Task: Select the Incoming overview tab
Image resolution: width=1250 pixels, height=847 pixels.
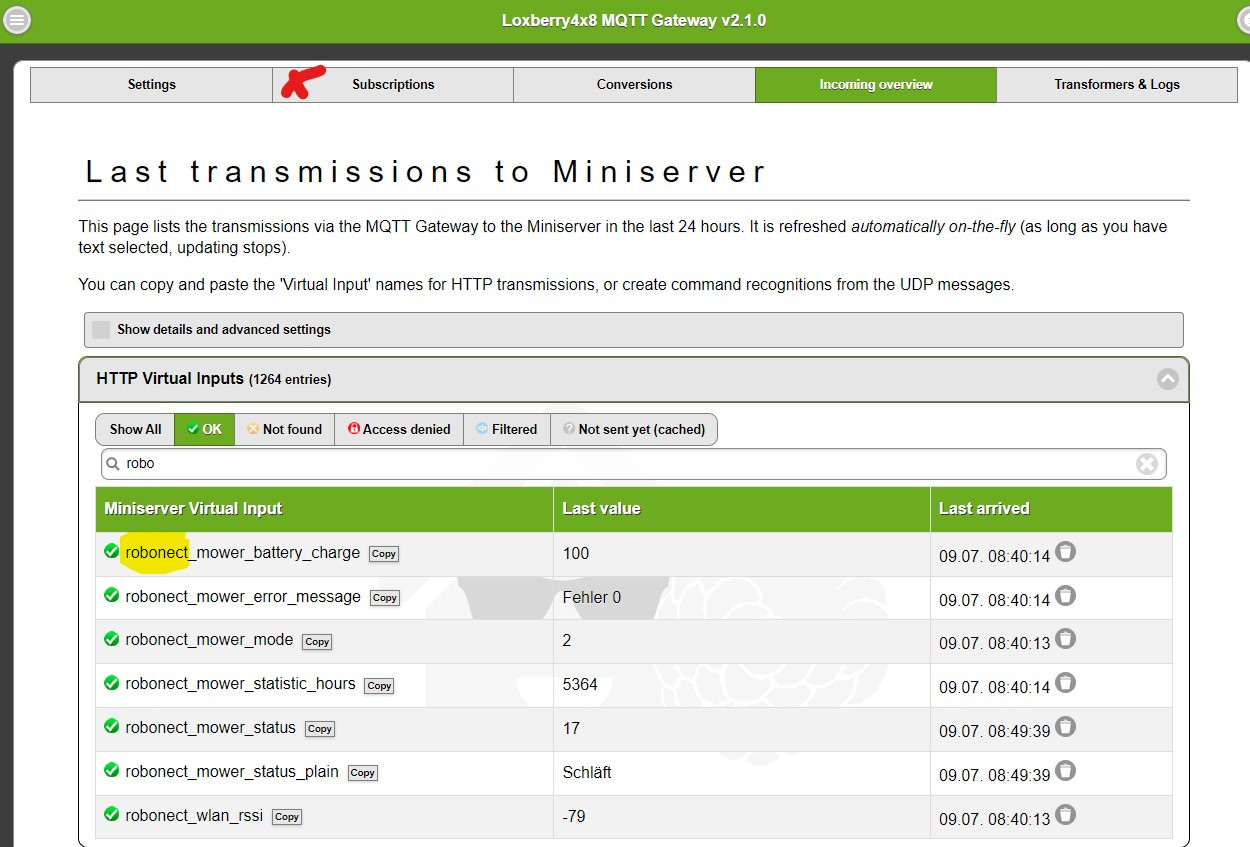Action: [876, 84]
